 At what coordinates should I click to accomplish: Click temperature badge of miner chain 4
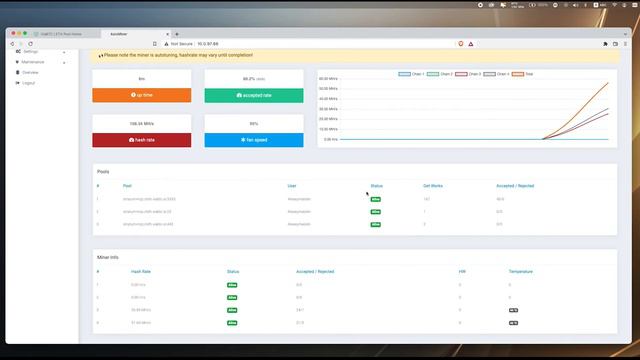(x=513, y=323)
